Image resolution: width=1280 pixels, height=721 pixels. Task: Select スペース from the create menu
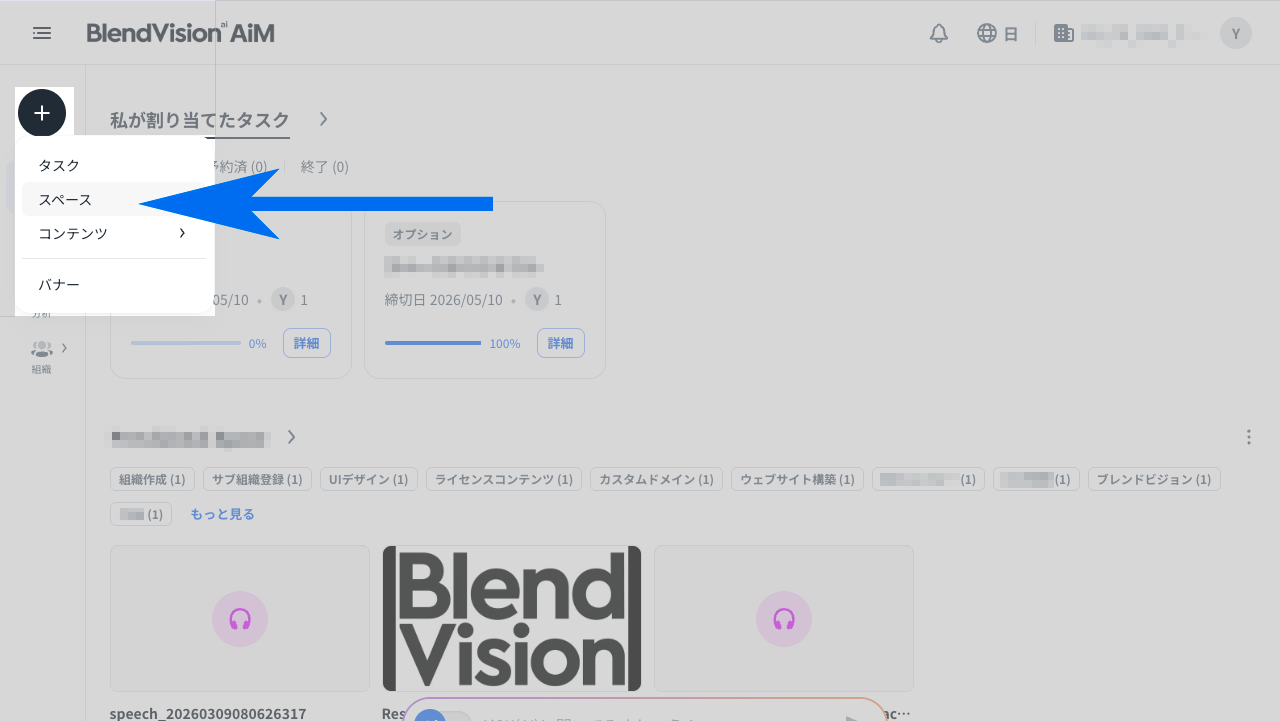(114, 199)
